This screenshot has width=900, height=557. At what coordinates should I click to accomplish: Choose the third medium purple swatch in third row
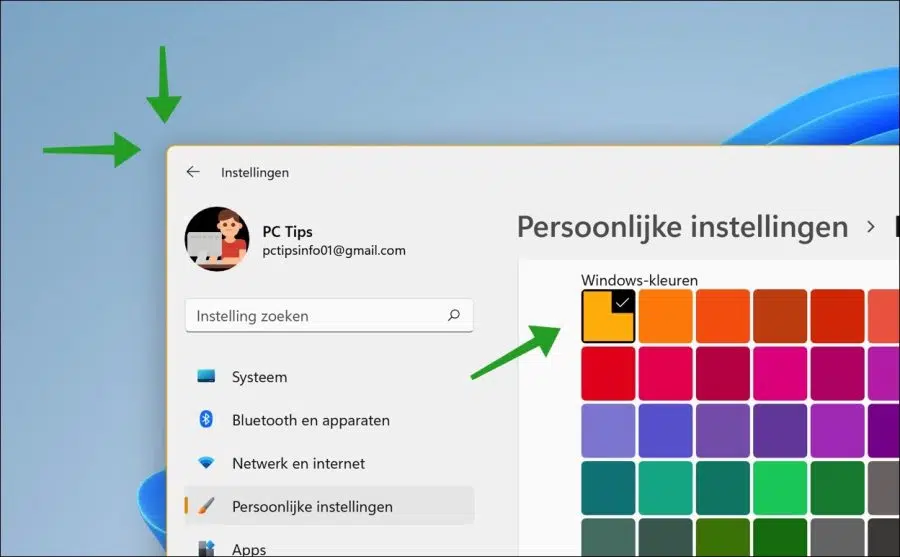click(x=723, y=431)
